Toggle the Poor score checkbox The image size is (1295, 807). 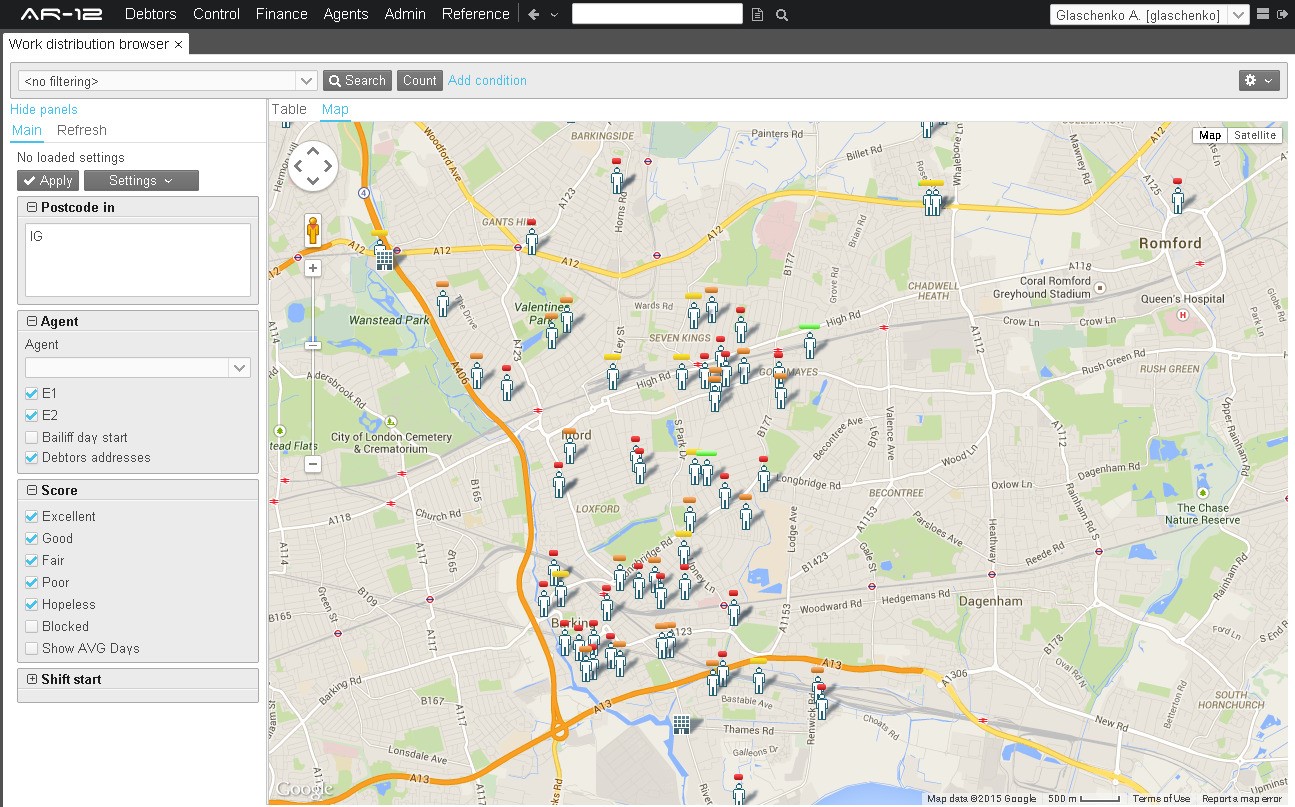pos(32,583)
